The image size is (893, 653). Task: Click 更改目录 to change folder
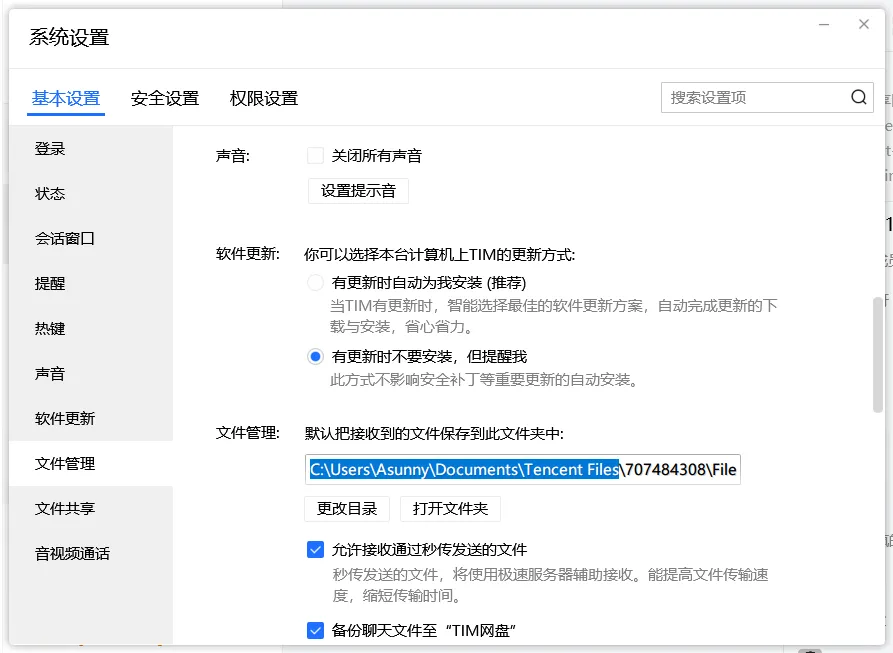[x=346, y=509]
